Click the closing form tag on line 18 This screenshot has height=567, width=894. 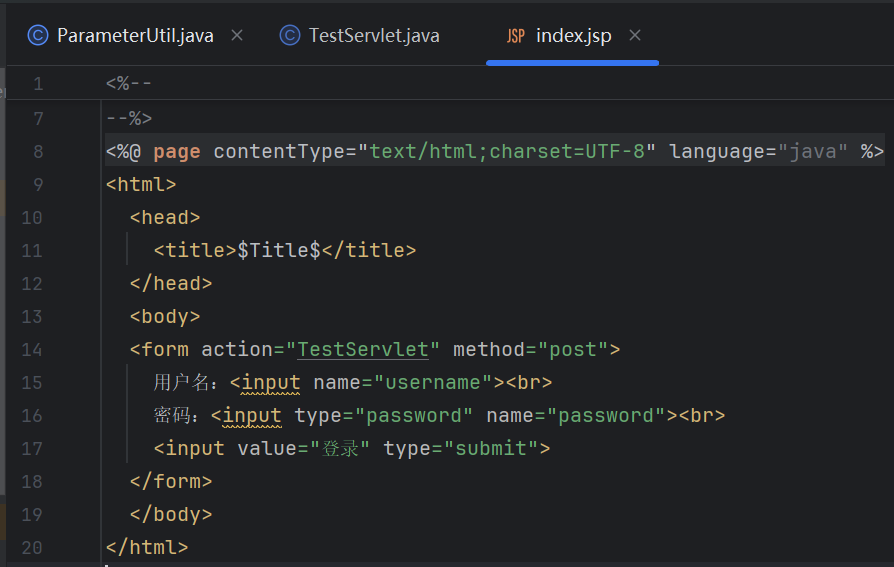click(171, 481)
